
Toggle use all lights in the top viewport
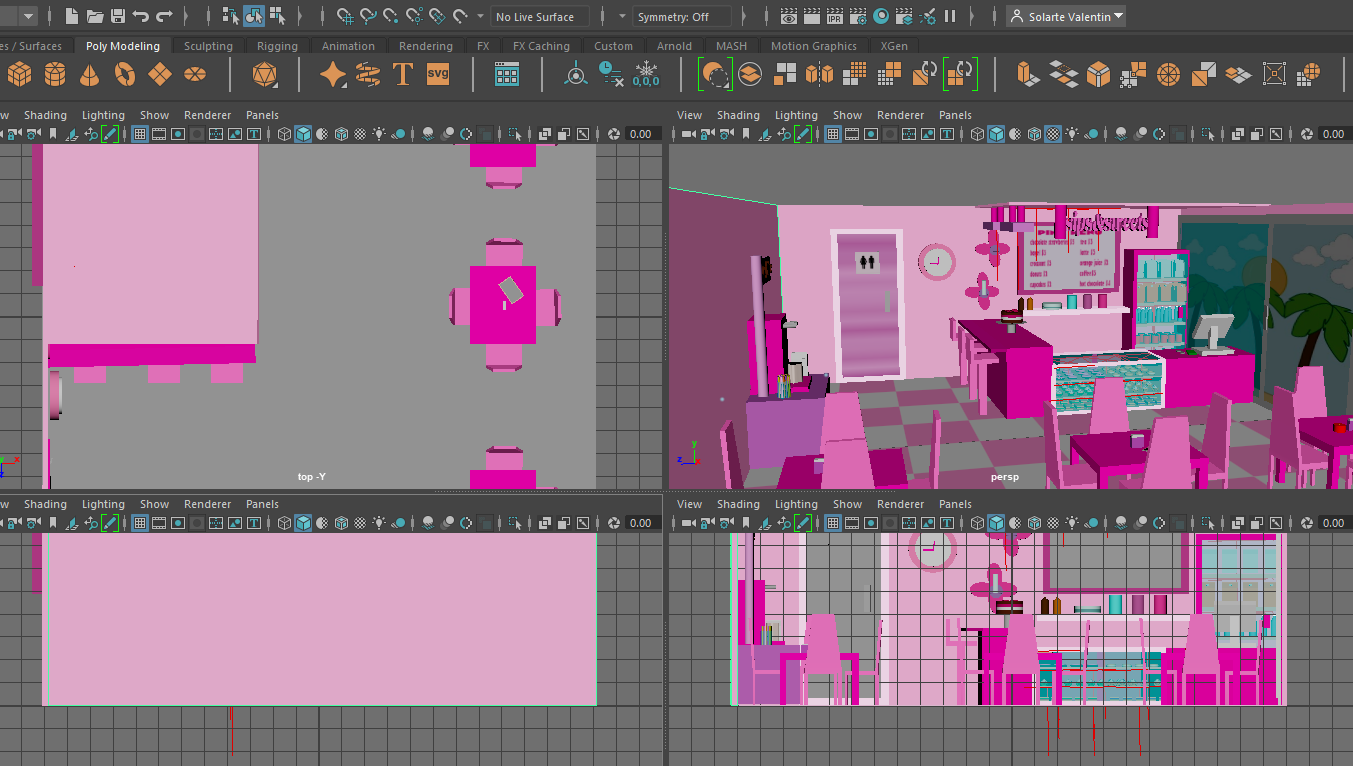click(379, 134)
